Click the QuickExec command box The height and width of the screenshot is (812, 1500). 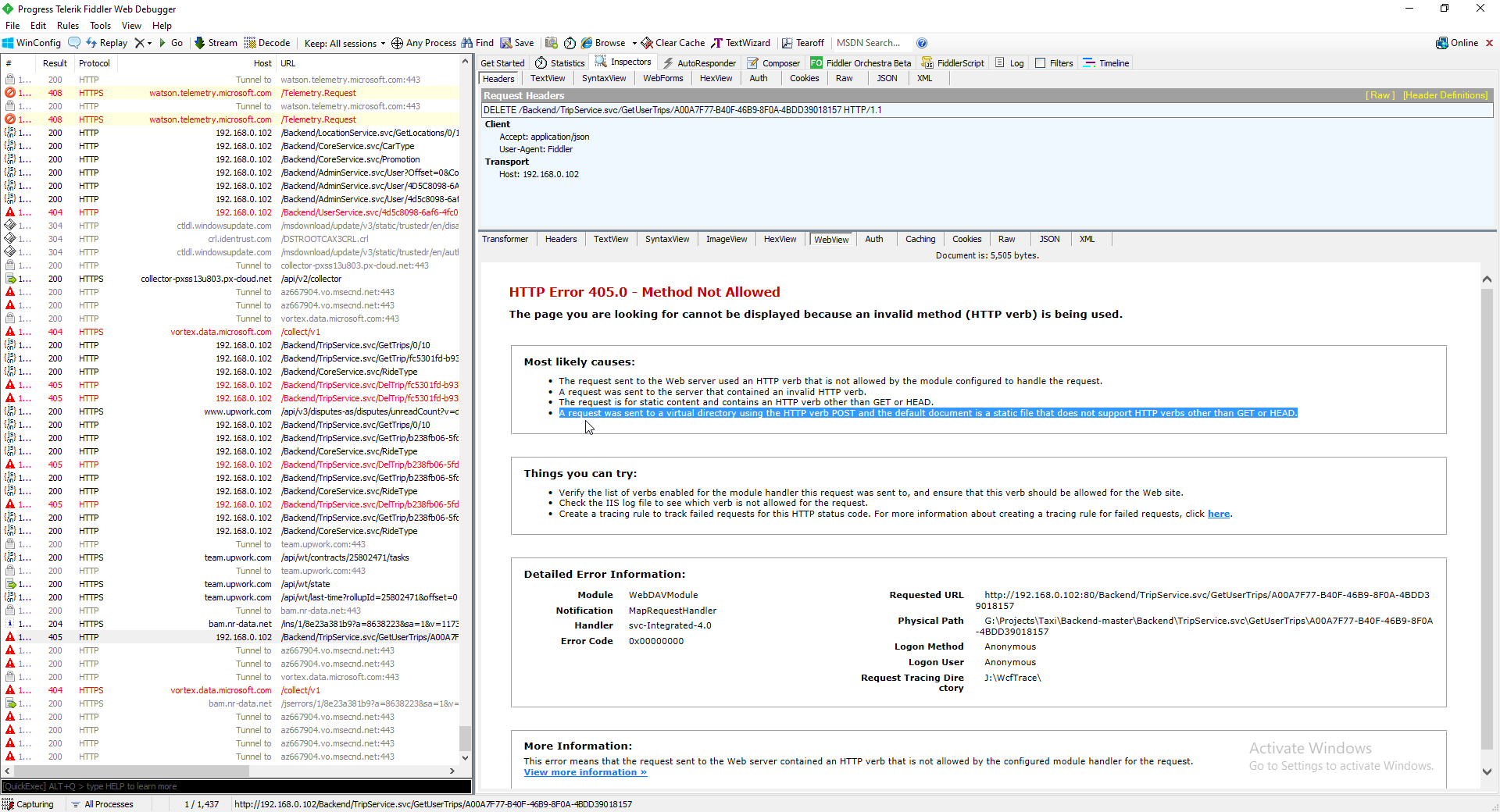236,786
